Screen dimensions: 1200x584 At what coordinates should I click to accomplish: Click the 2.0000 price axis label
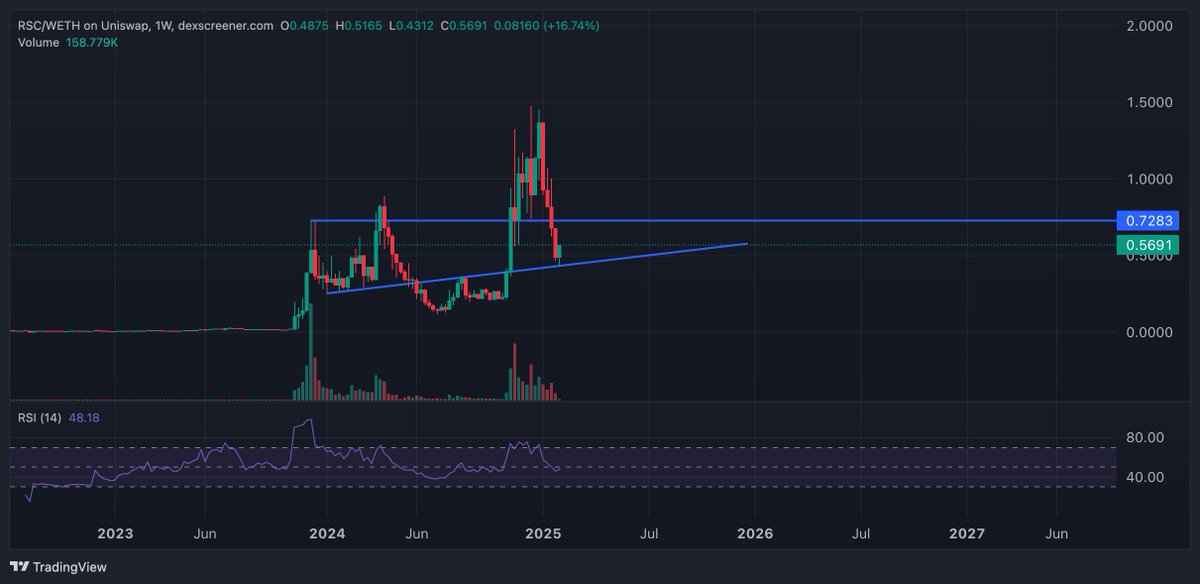(x=1150, y=27)
